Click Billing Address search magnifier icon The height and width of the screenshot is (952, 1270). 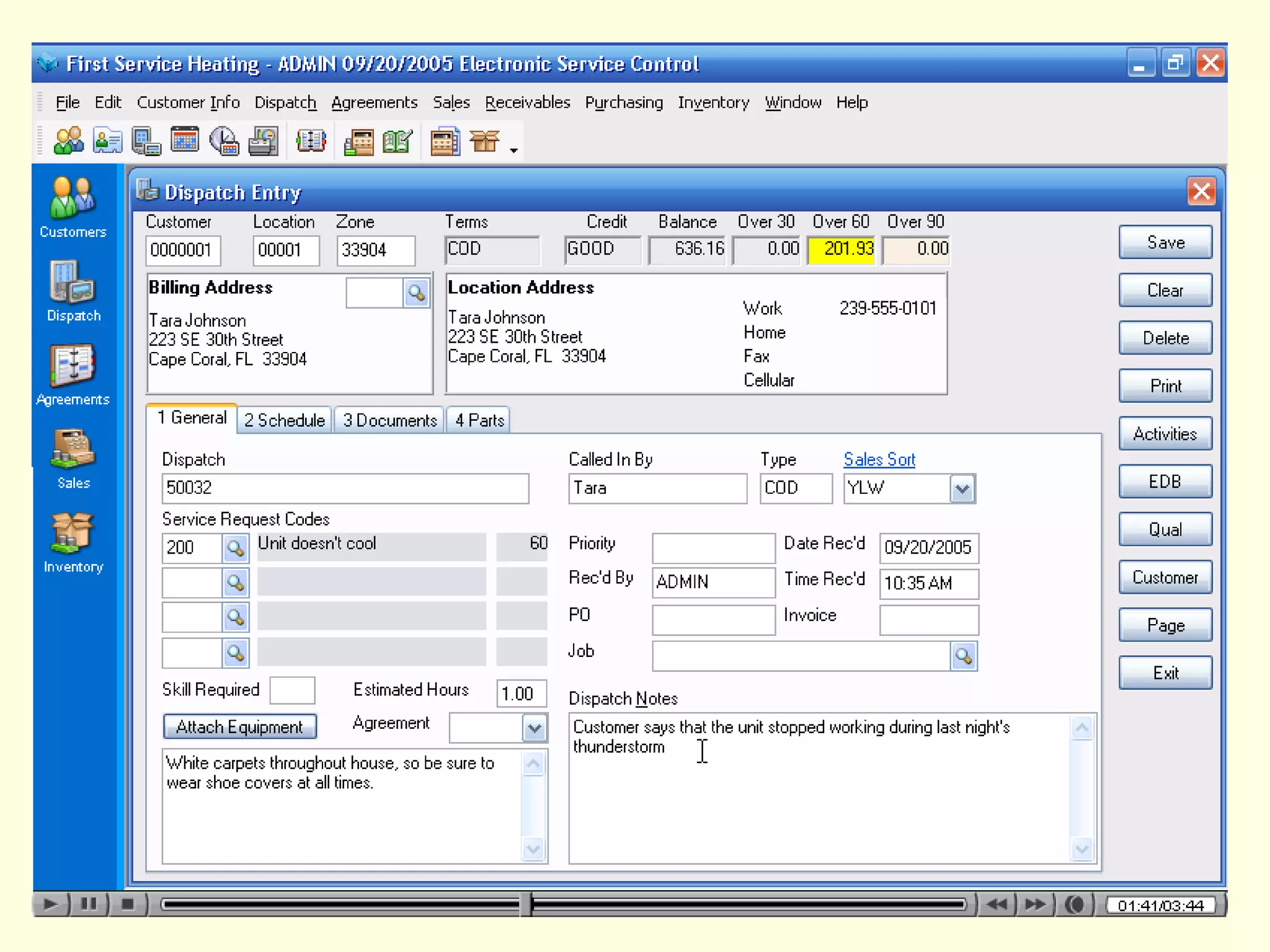[417, 293]
